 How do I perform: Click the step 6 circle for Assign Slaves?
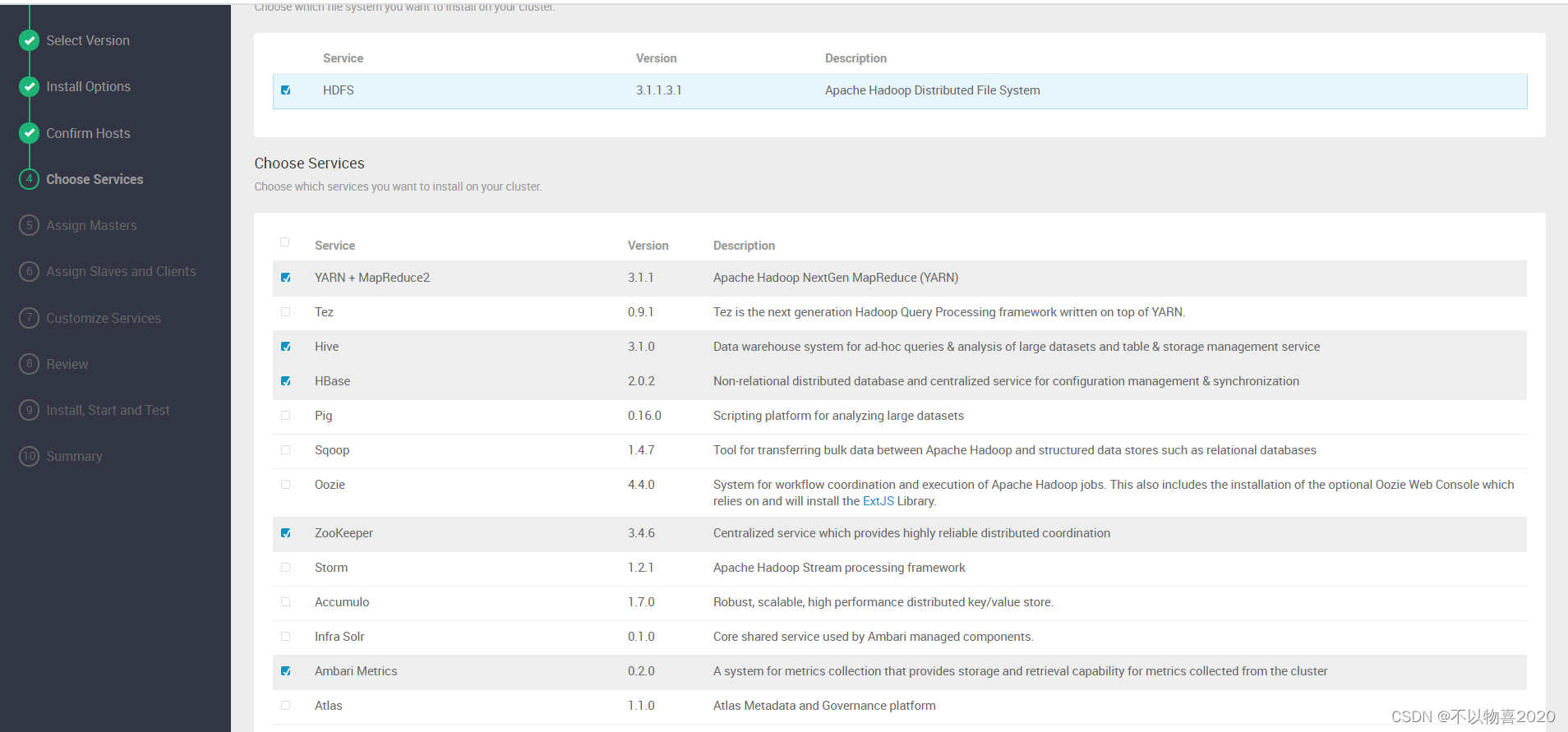(30, 271)
